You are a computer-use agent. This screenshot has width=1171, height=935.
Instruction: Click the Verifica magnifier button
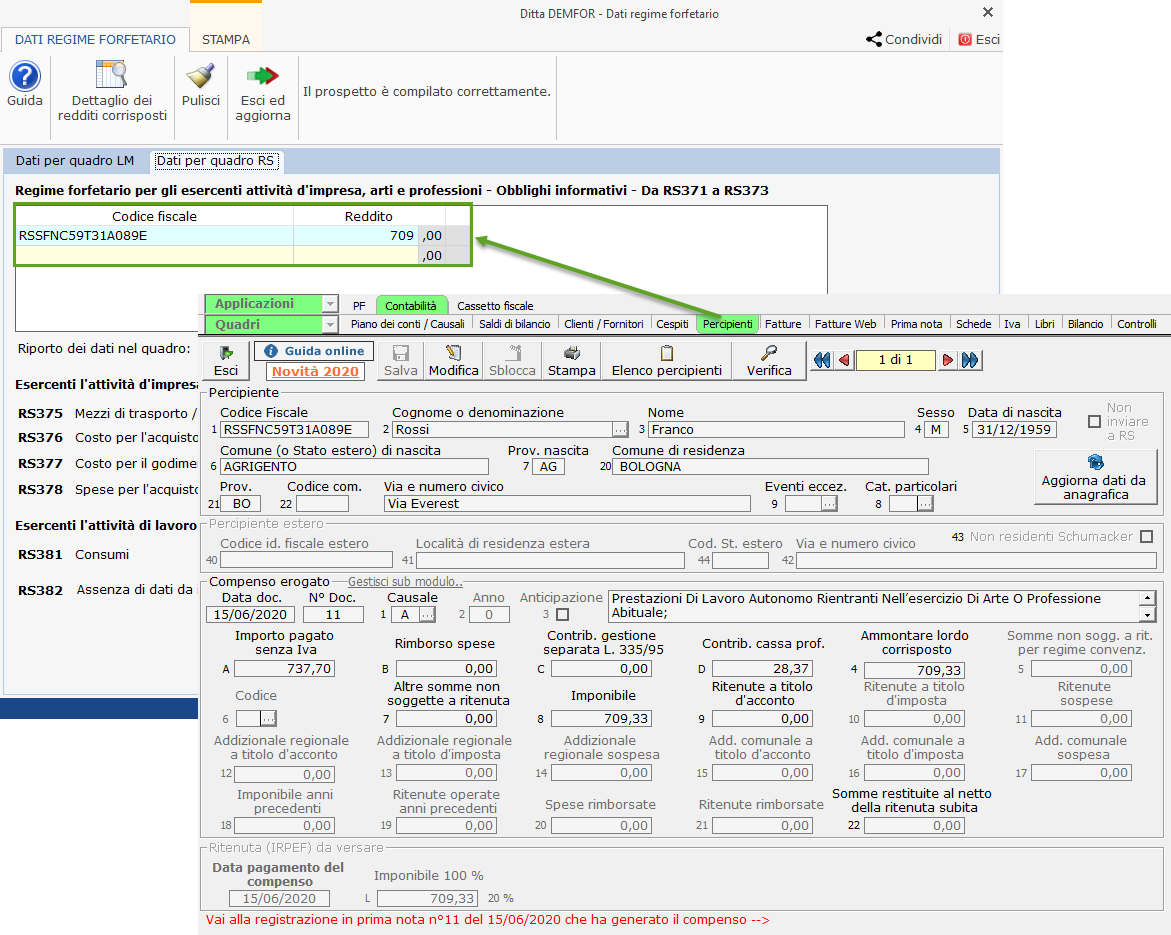768,361
